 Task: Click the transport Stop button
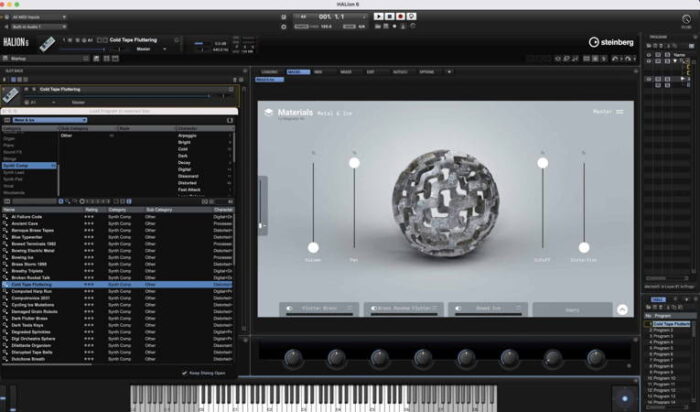pyautogui.click(x=390, y=16)
